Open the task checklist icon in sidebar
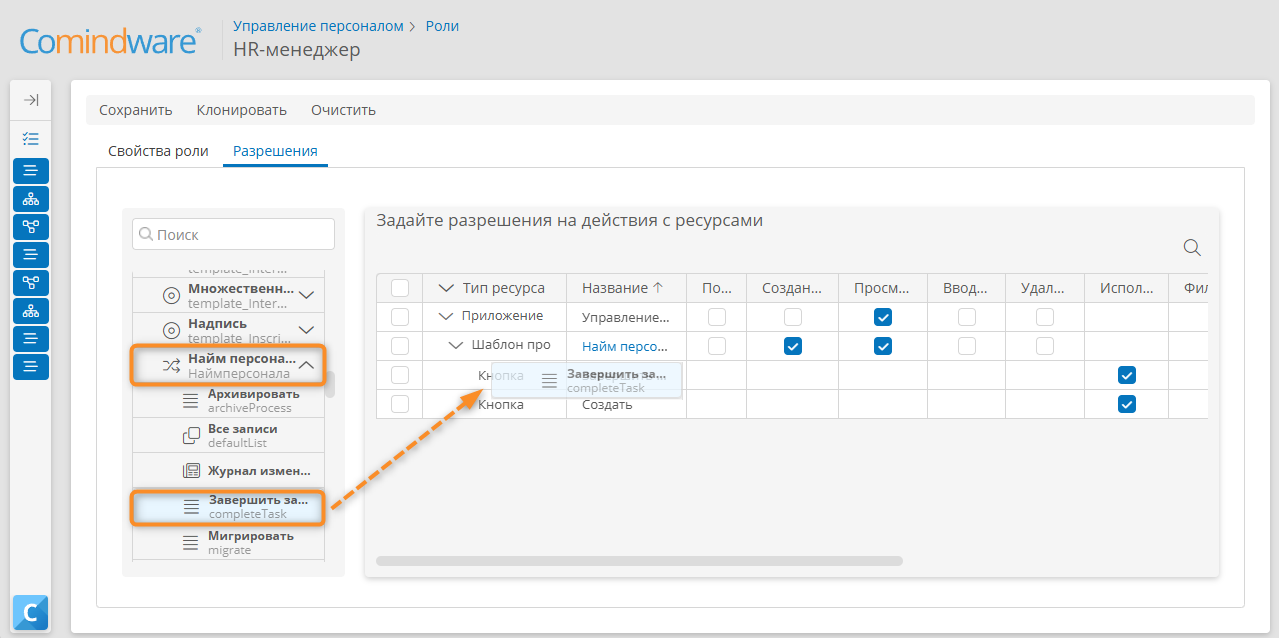 coord(31,139)
